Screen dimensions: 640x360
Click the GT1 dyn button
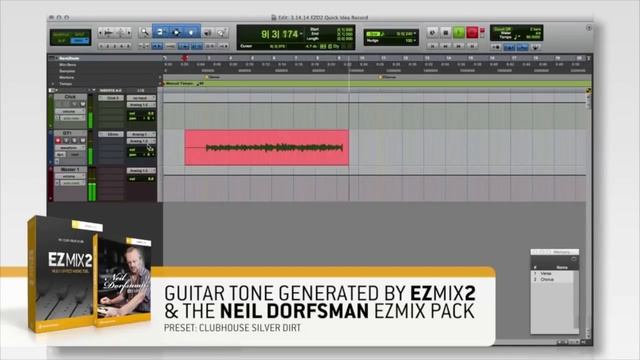tap(60, 154)
